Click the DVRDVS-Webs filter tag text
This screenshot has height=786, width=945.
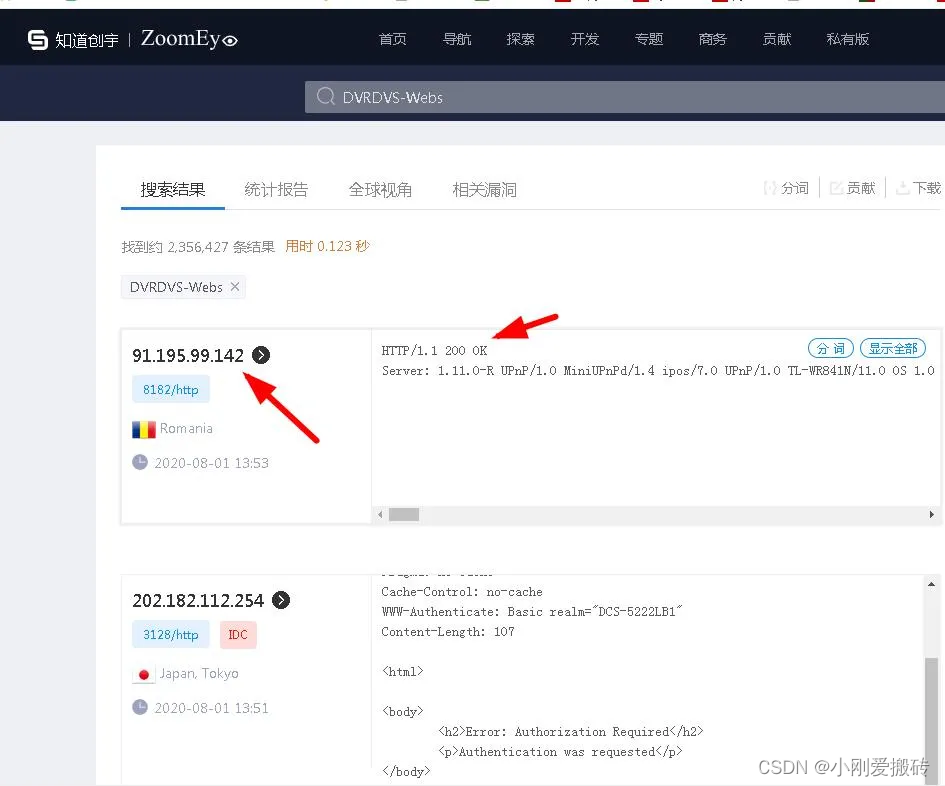[x=176, y=287]
